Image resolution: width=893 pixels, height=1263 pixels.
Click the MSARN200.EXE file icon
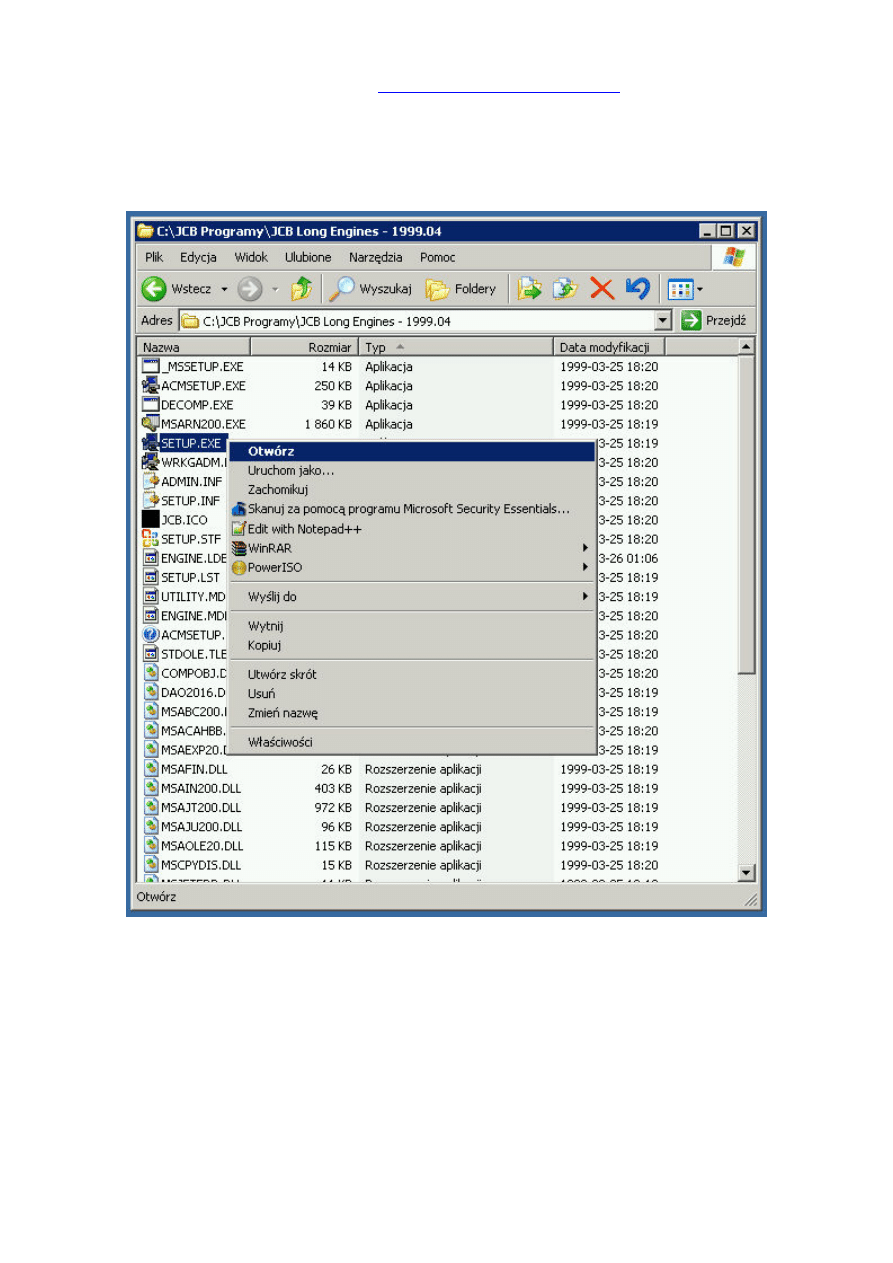click(151, 424)
